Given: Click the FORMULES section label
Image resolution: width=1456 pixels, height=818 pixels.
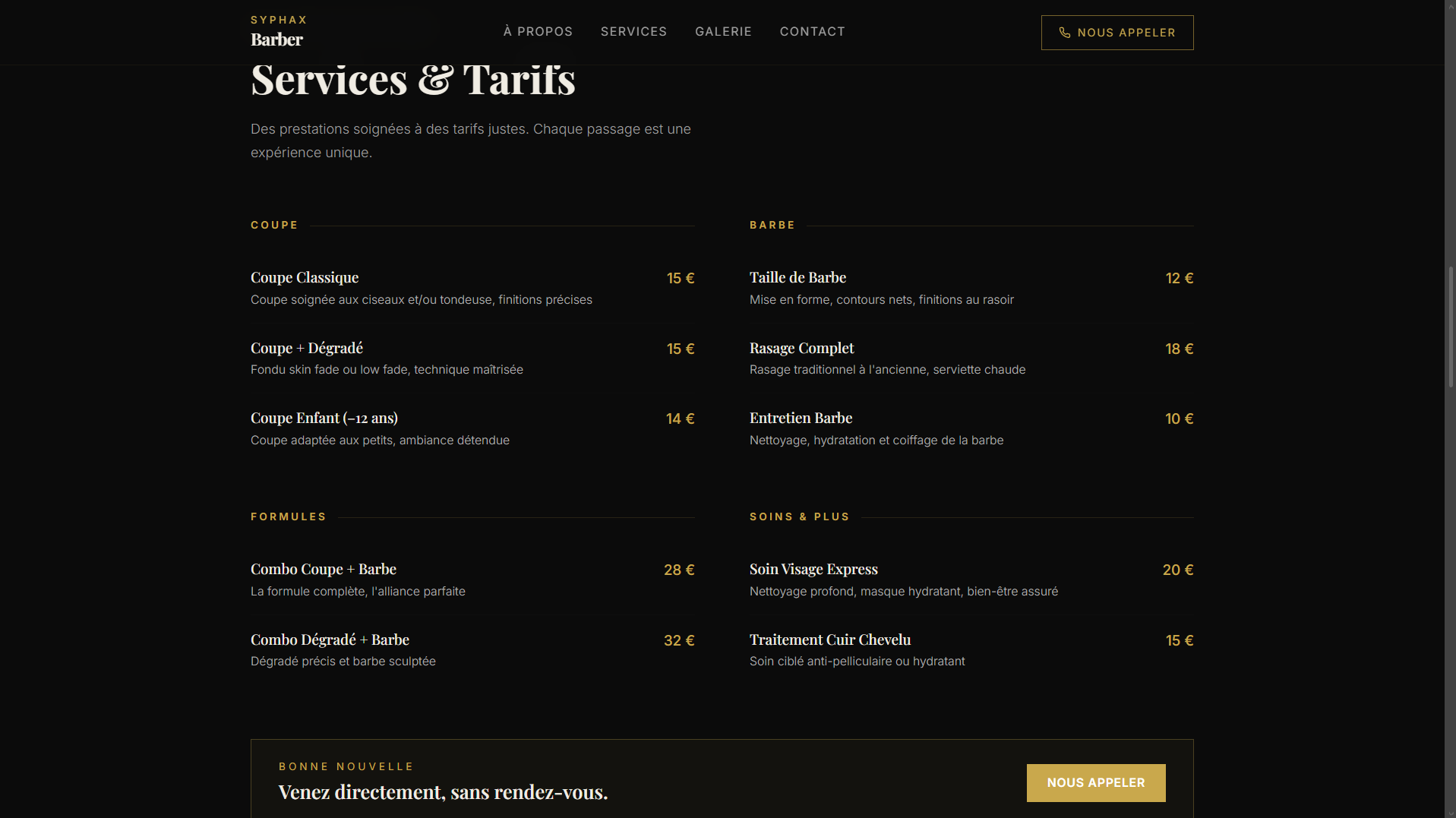Looking at the screenshot, I should tap(289, 517).
